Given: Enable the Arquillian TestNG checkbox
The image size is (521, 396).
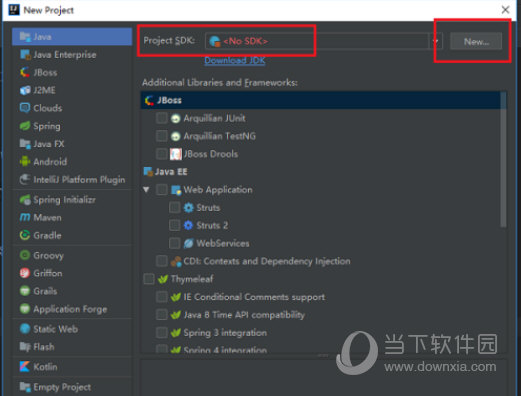Looking at the screenshot, I should pos(162,136).
